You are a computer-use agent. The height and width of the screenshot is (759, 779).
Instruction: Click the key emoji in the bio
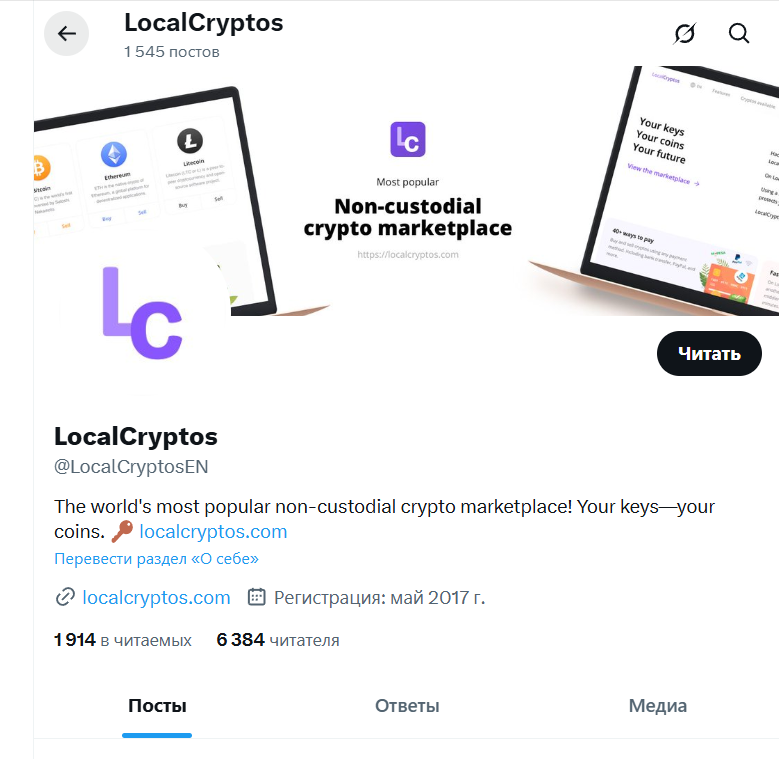[122, 532]
